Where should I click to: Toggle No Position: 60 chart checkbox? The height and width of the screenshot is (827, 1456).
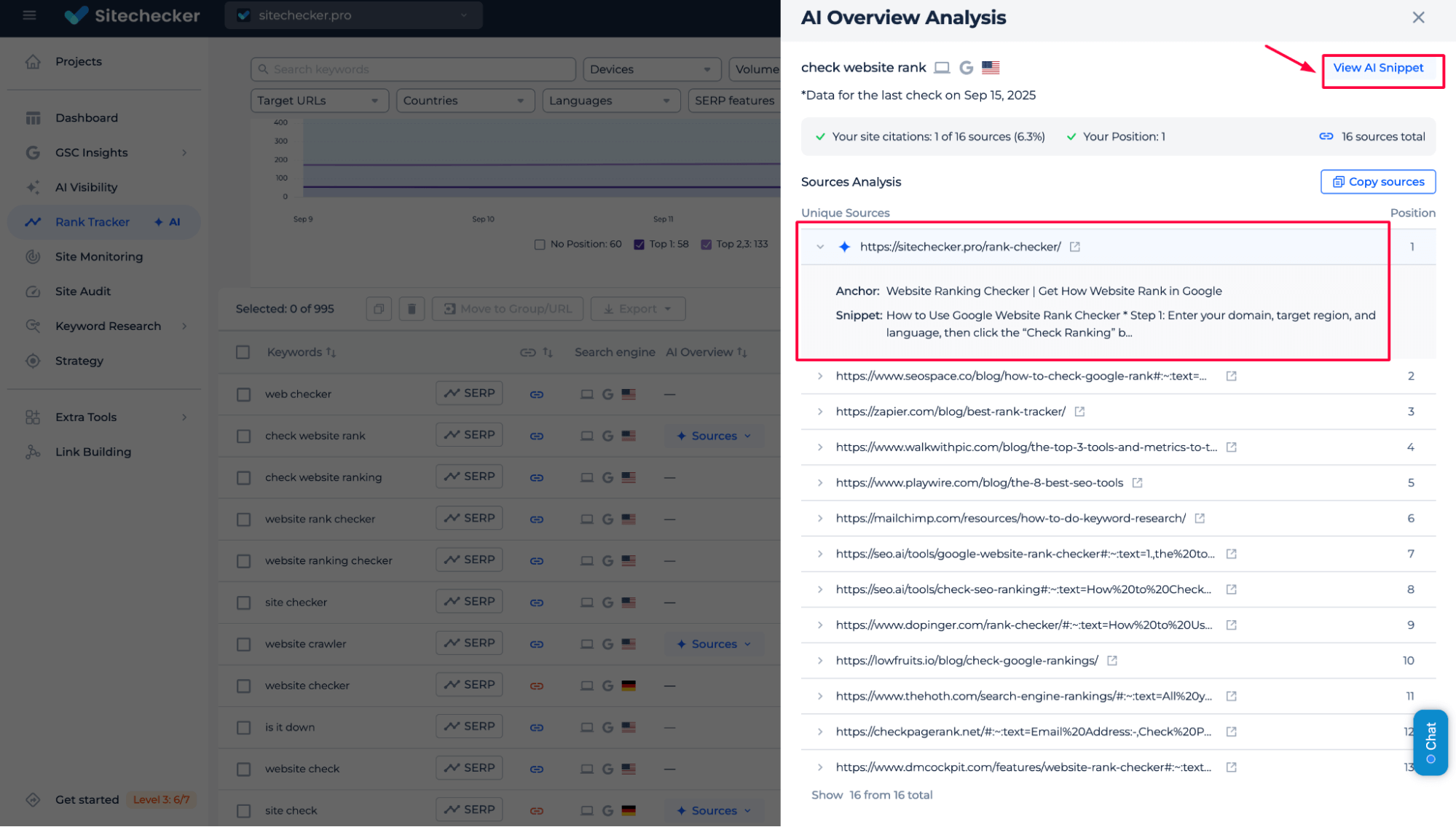(540, 244)
